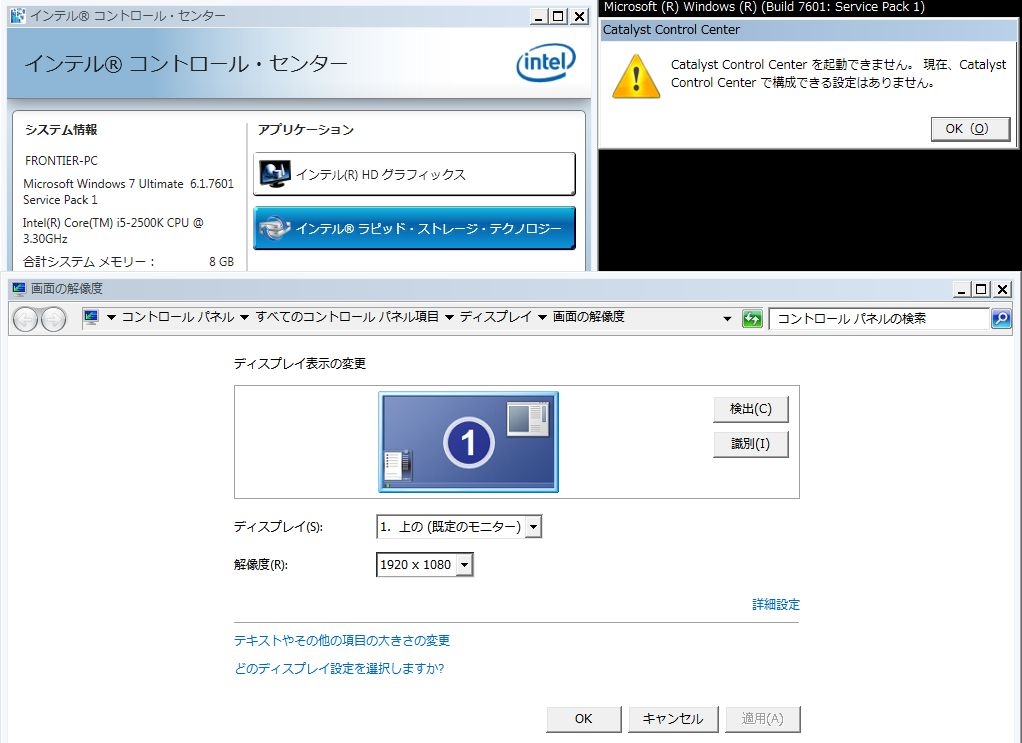Click the Intel logo in Control Center

point(546,63)
